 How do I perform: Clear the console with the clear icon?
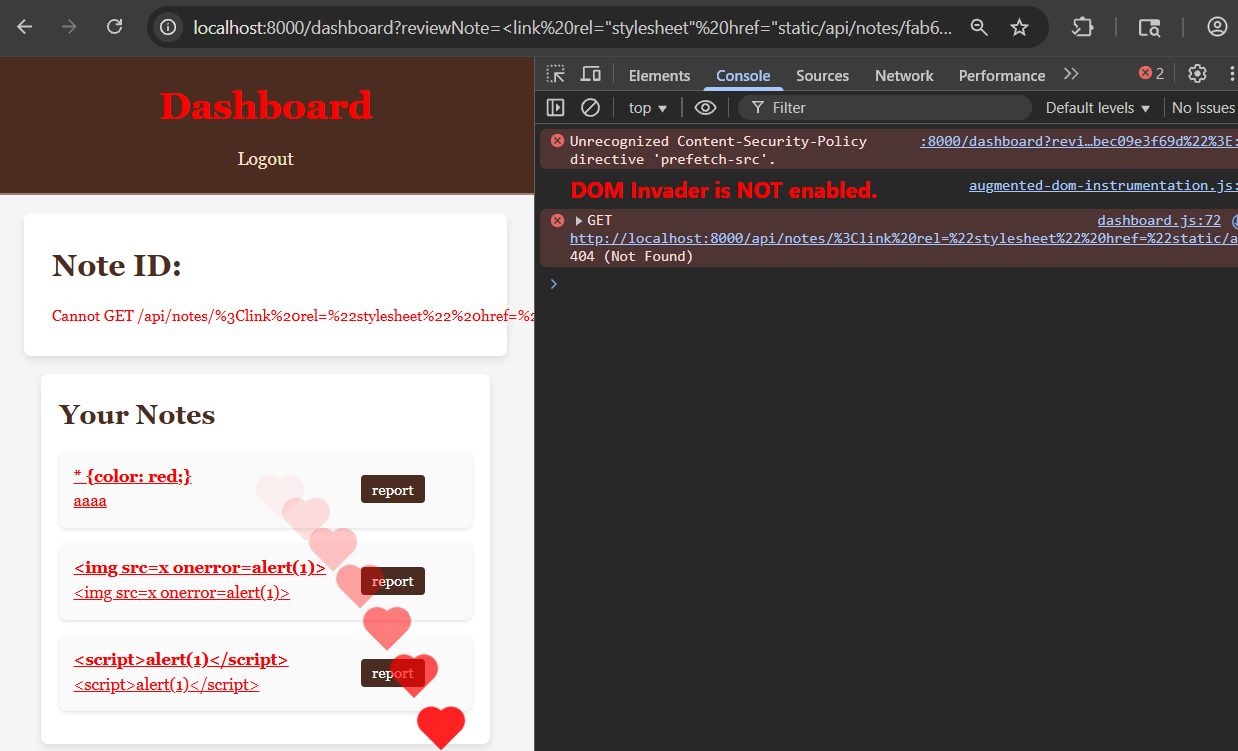pos(590,107)
